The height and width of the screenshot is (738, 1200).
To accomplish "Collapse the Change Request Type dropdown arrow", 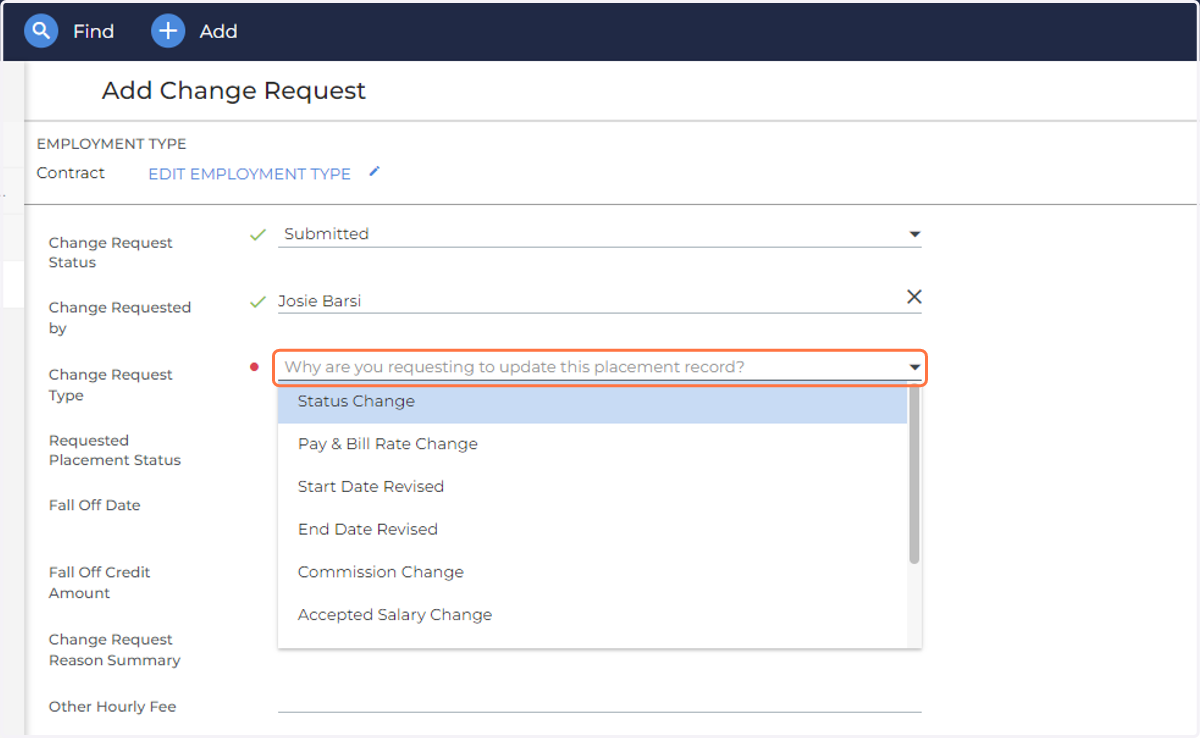I will click(x=914, y=367).
